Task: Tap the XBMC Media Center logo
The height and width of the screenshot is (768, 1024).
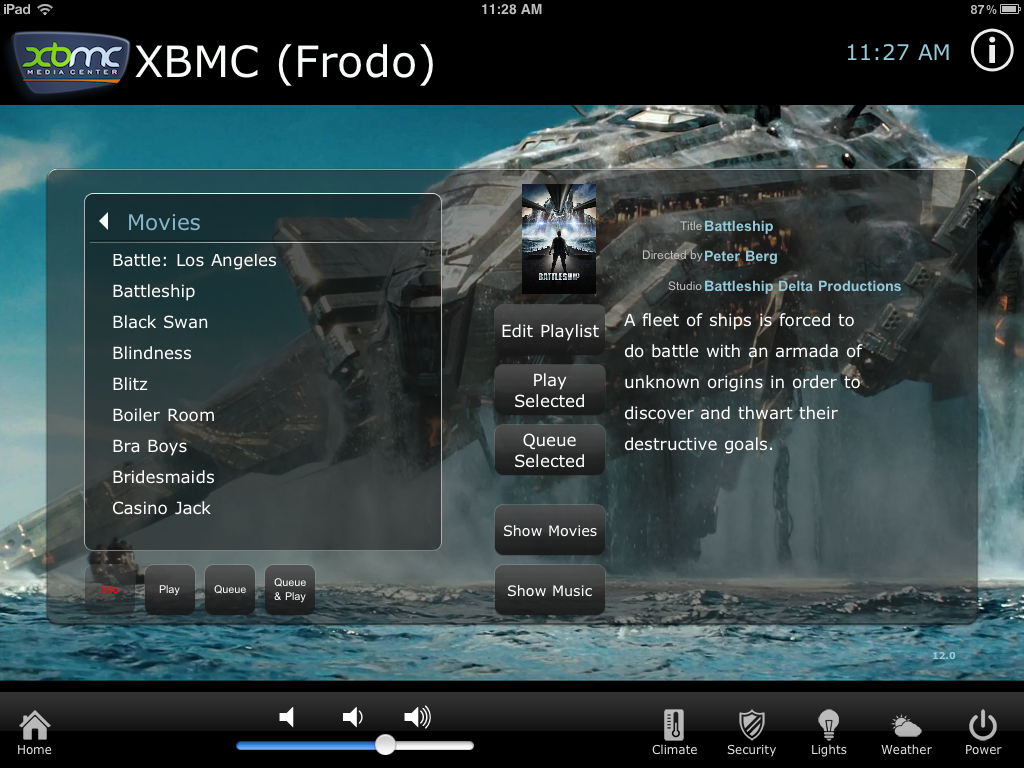Action: (x=71, y=61)
